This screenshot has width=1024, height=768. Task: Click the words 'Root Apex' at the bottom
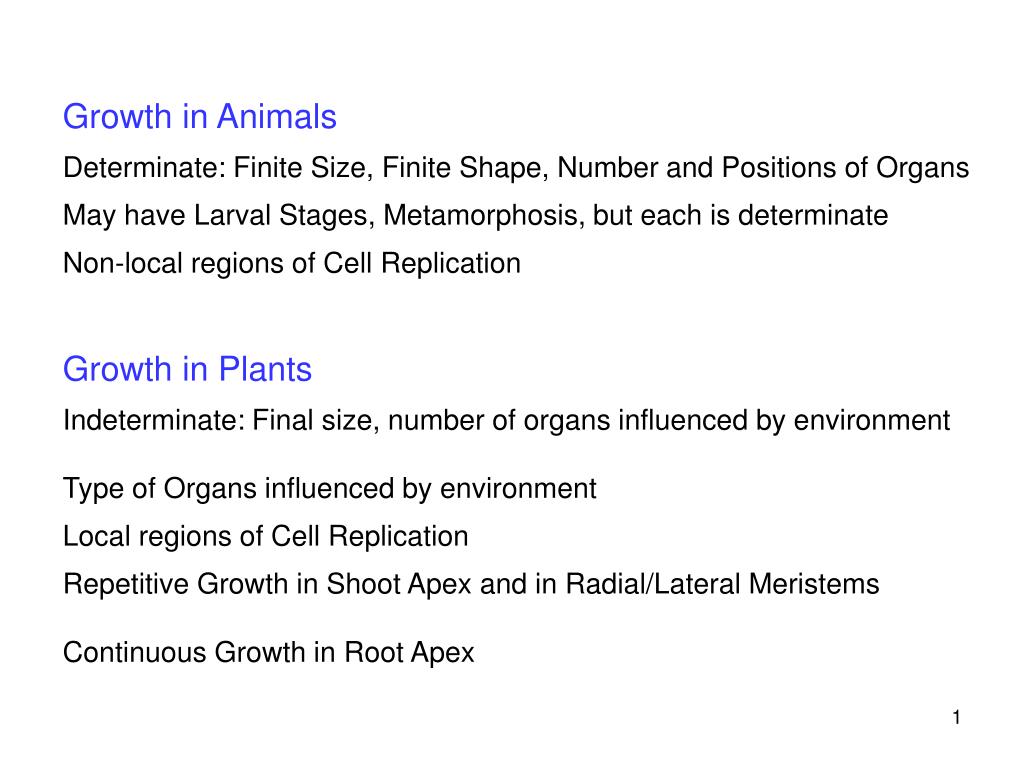[409, 653]
